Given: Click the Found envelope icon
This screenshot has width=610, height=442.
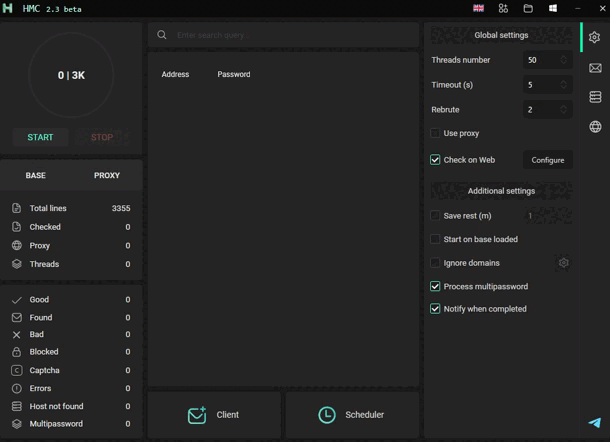Looking at the screenshot, I should (16, 317).
